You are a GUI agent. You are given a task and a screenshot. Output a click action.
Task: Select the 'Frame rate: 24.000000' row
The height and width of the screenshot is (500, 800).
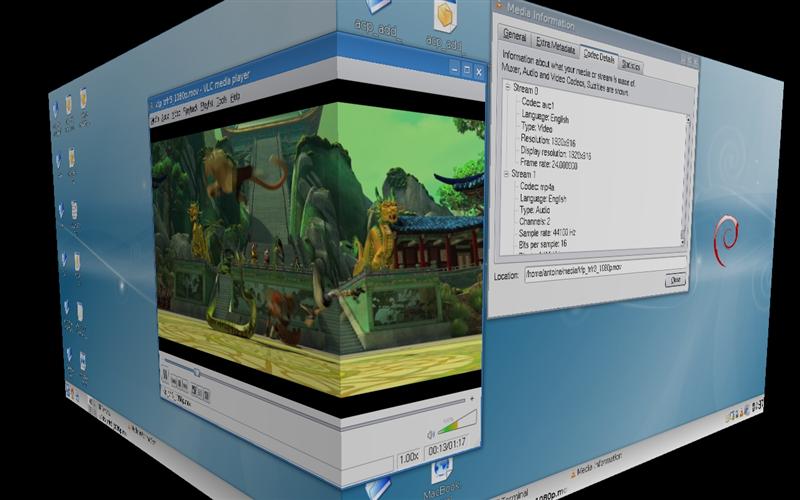pyautogui.click(x=548, y=164)
